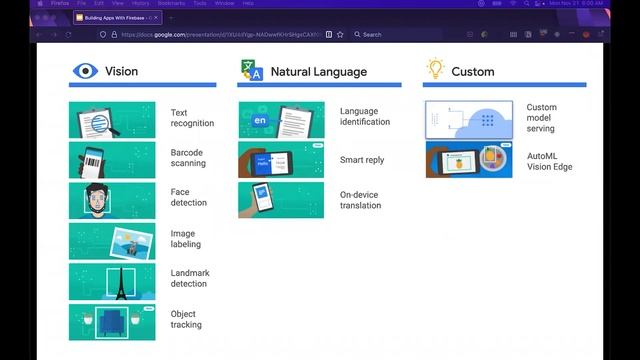The height and width of the screenshot is (360, 640).
Task: Open the Edit menu
Action: pyautogui.click(x=99, y=3)
